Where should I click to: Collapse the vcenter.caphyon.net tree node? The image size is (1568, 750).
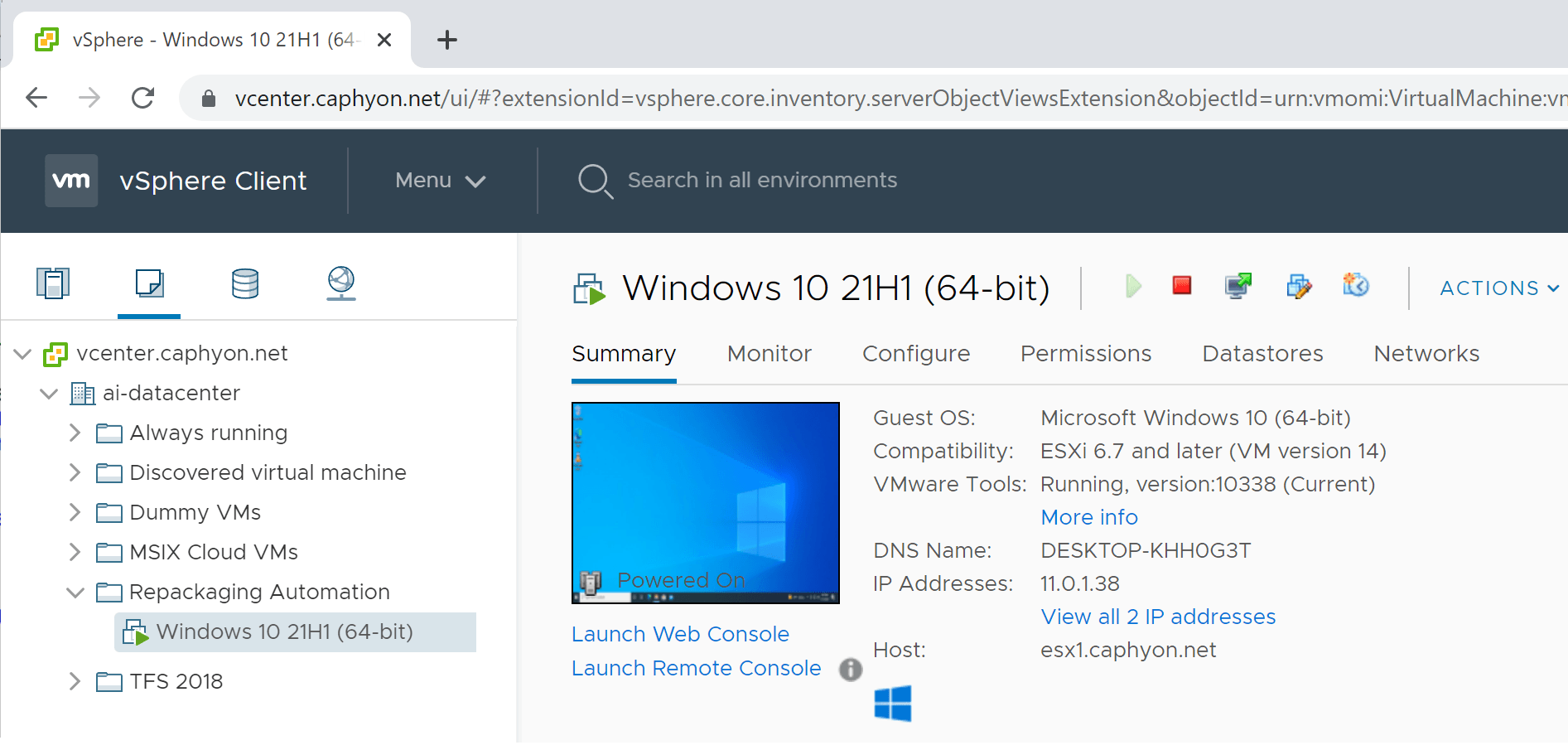(22, 354)
